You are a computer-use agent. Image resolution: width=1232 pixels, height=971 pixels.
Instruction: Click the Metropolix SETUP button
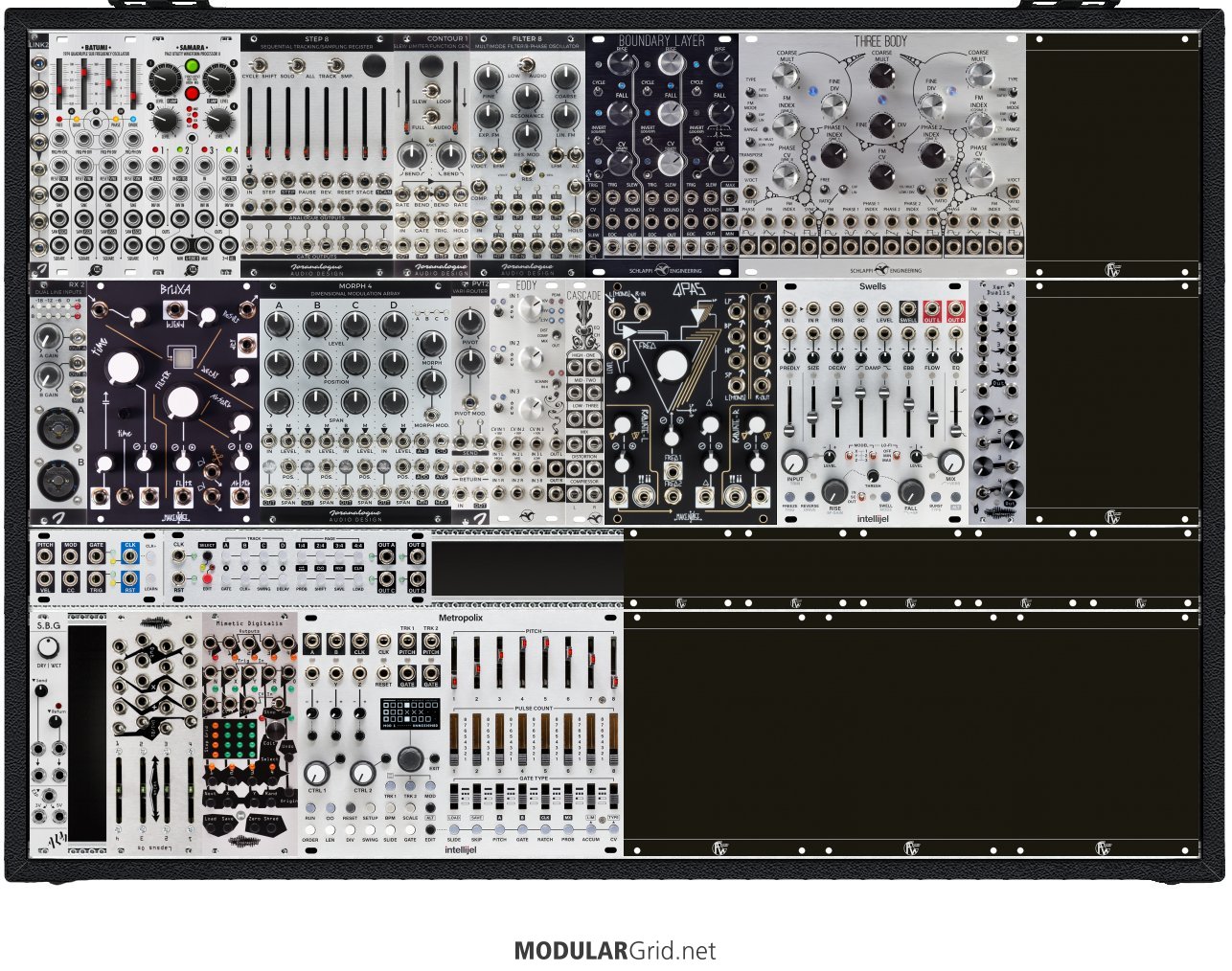tap(370, 808)
